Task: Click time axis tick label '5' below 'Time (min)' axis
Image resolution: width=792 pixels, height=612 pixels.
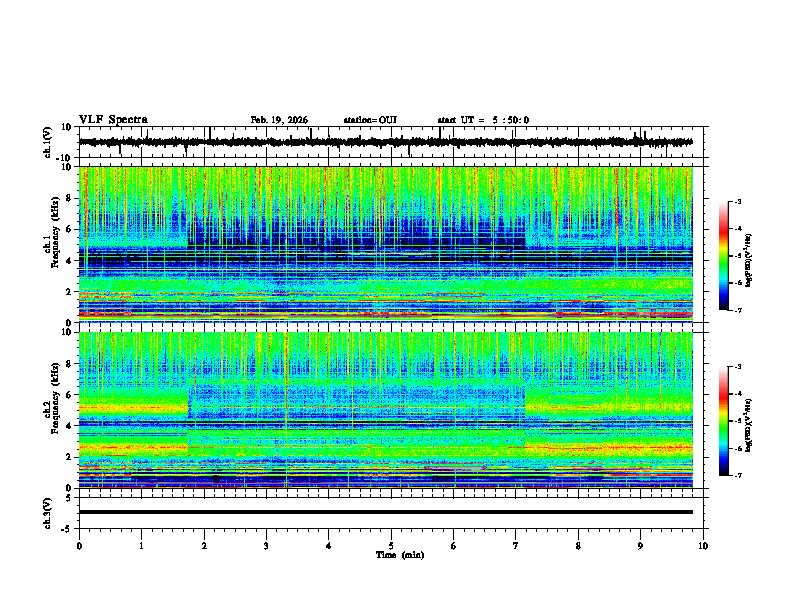Action: coord(391,546)
